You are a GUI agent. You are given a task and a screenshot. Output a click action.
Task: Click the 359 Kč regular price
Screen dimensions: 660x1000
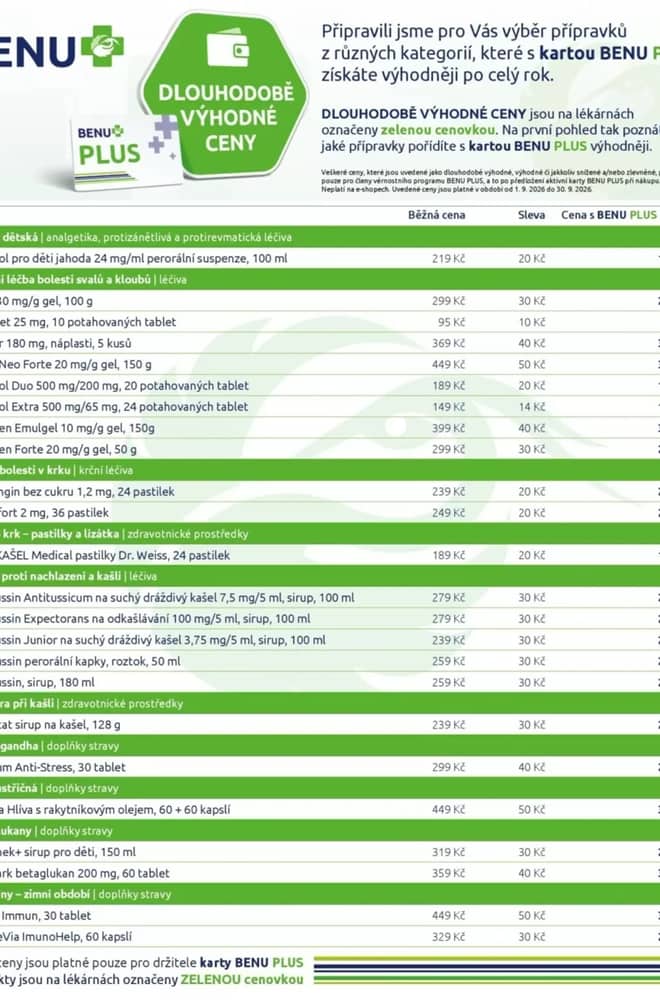(448, 873)
